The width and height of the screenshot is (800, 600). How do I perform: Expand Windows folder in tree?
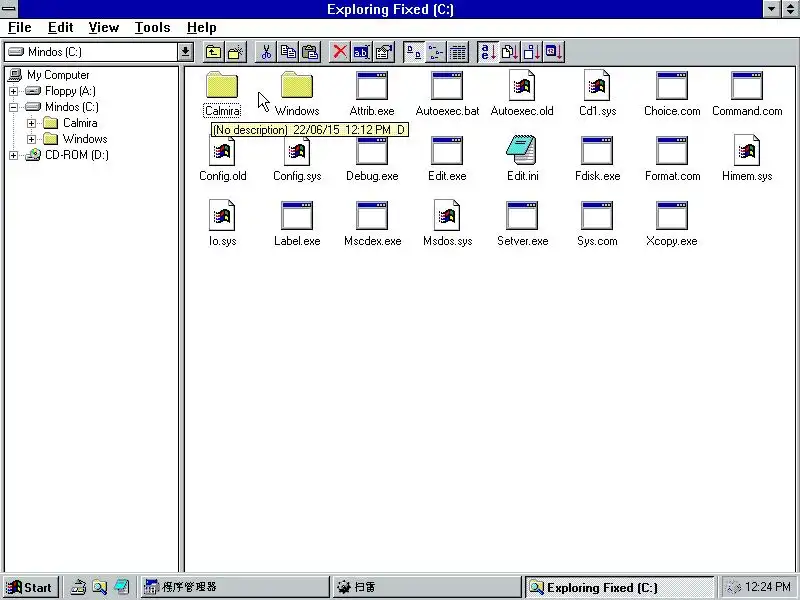click(32, 139)
